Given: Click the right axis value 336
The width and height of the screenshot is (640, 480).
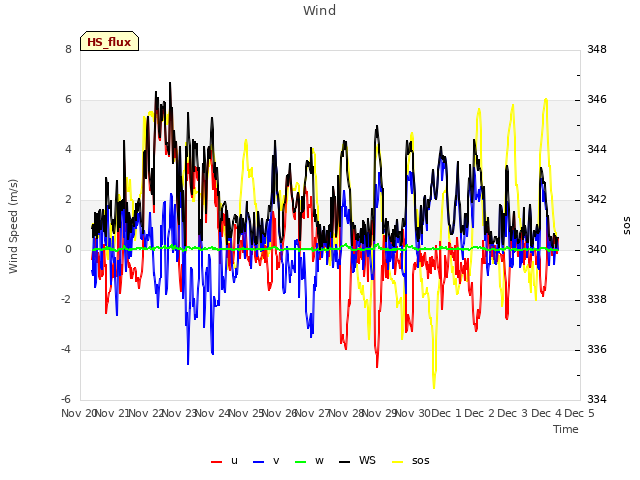Looking at the screenshot, I should tap(597, 349).
